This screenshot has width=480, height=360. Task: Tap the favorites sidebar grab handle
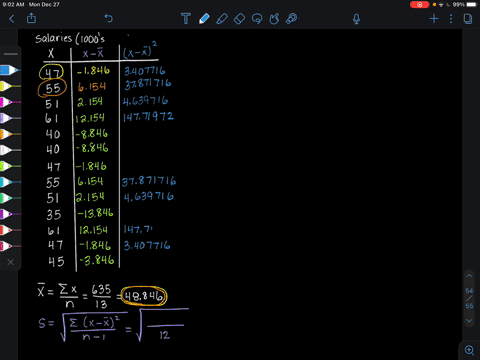pyautogui.click(x=11, y=54)
